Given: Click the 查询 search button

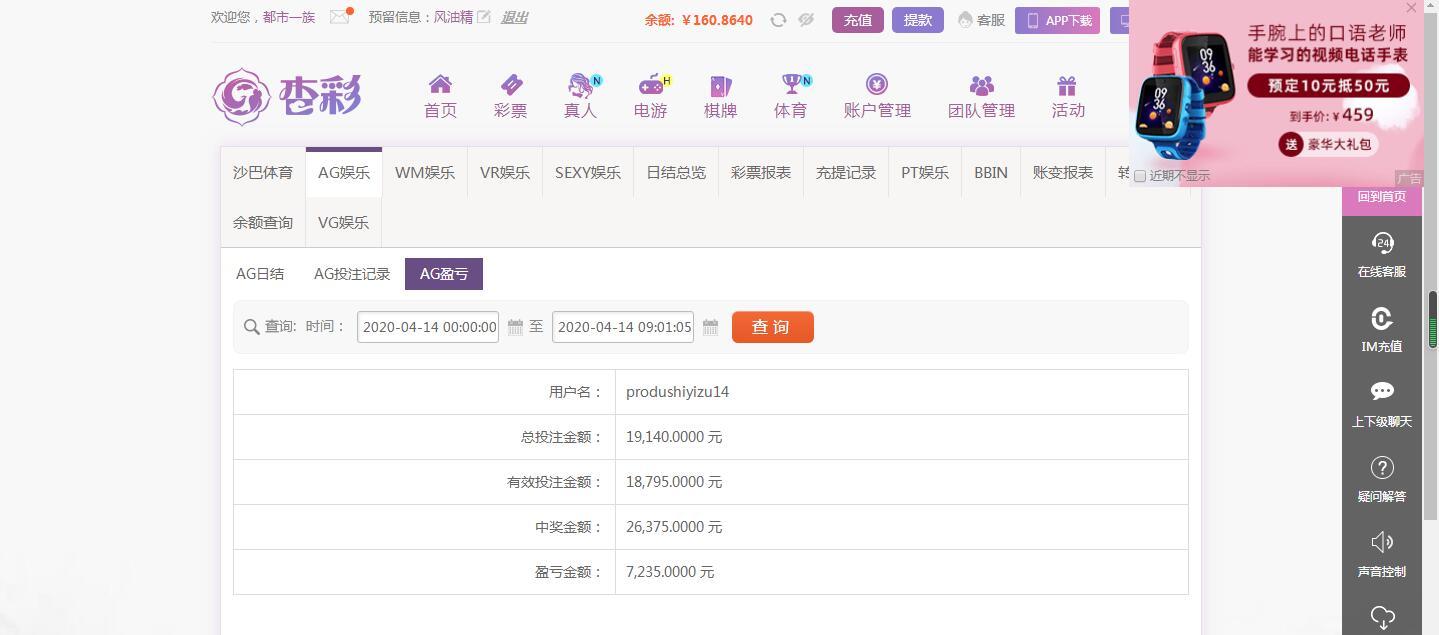Looking at the screenshot, I should [773, 327].
